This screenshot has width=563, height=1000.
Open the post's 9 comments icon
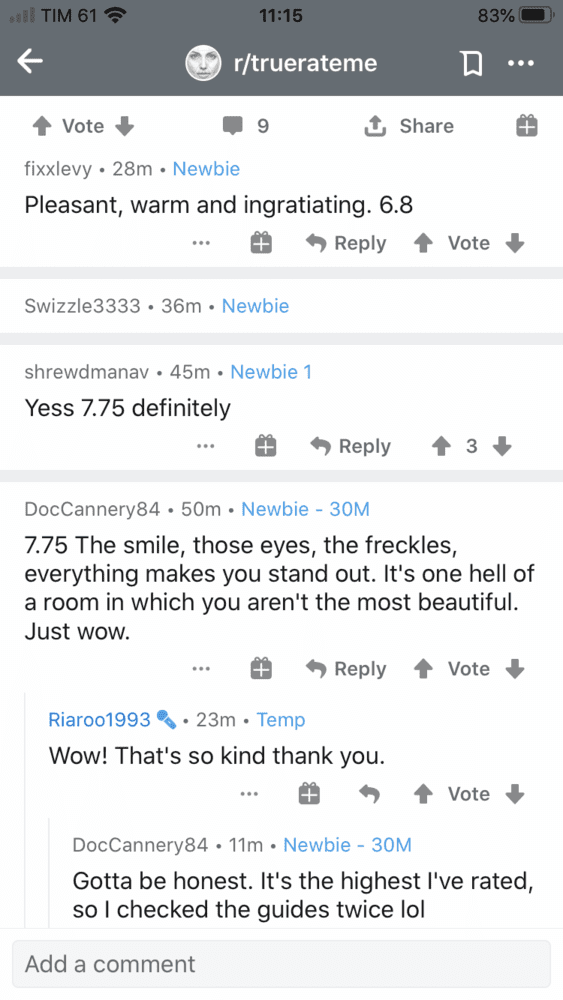tap(233, 126)
